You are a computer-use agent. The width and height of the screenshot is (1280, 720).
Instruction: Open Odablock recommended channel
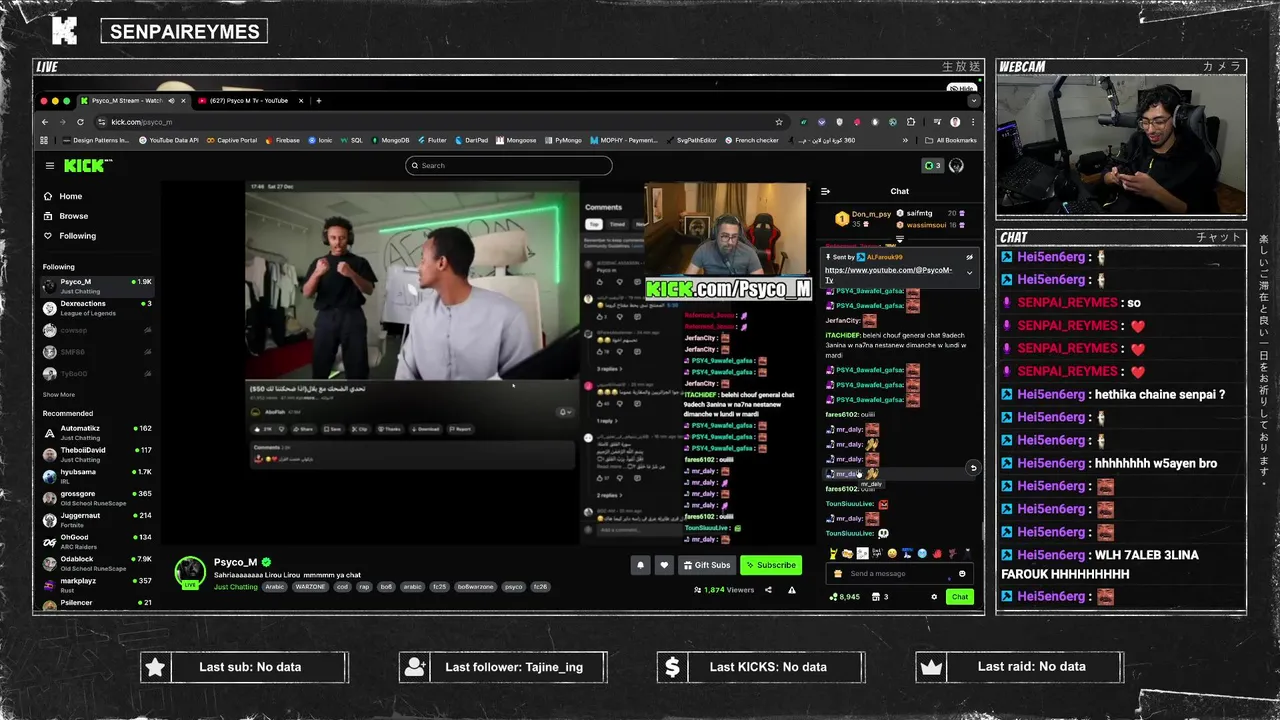pyautogui.click(x=97, y=563)
